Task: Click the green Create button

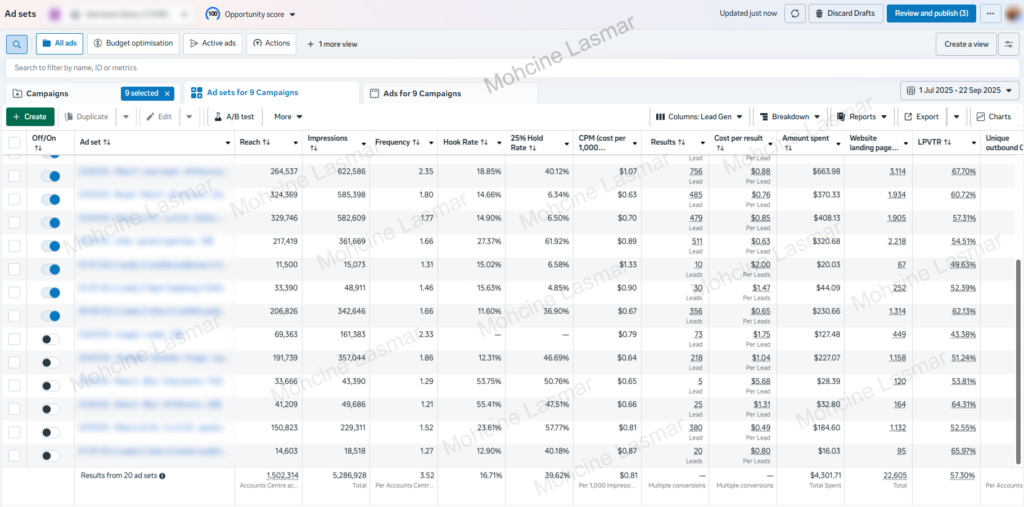Action: tap(30, 117)
